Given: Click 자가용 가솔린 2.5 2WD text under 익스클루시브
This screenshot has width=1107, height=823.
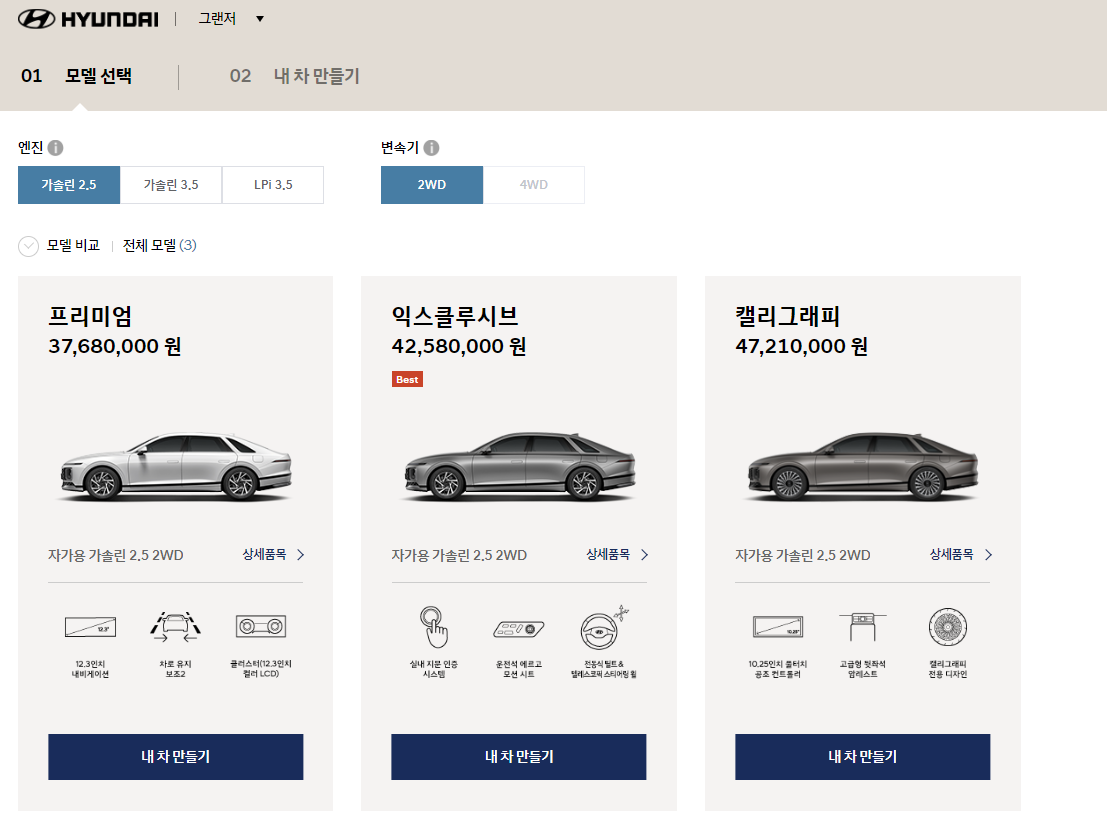Looking at the screenshot, I should tap(460, 555).
